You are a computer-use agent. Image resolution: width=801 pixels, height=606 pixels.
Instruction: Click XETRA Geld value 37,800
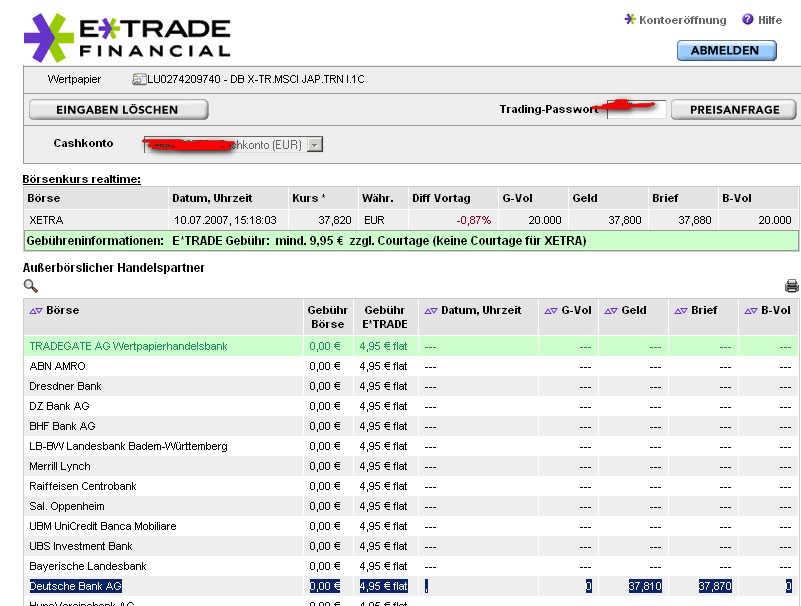pos(625,220)
